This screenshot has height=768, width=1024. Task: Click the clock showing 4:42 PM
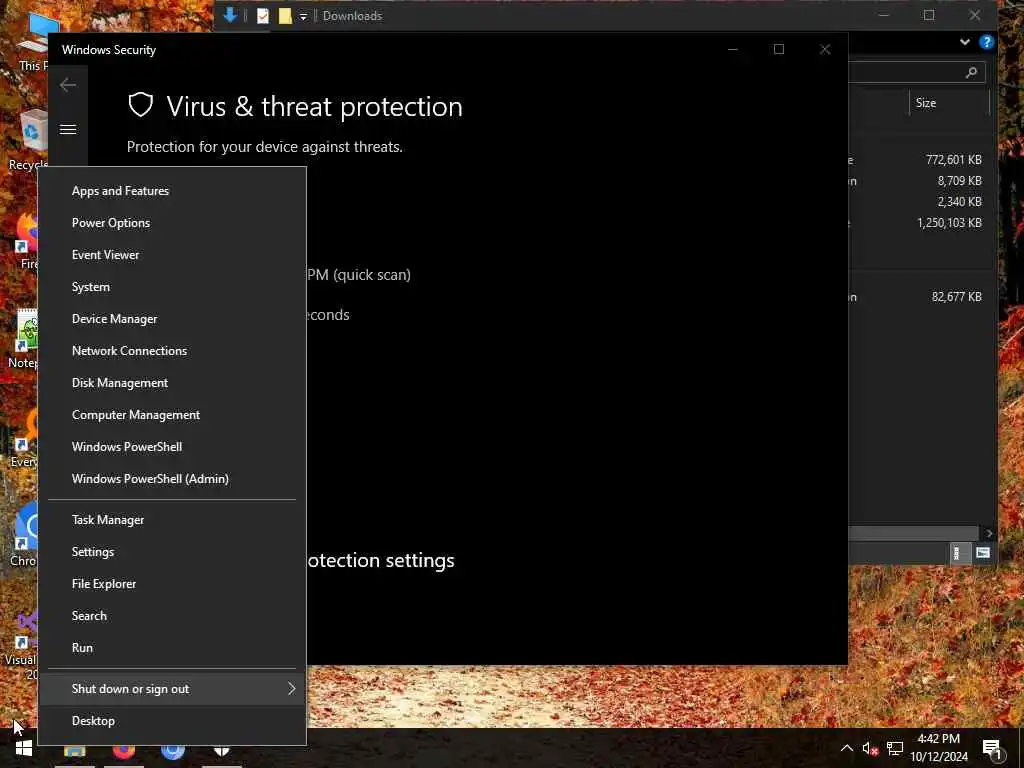pyautogui.click(x=938, y=739)
